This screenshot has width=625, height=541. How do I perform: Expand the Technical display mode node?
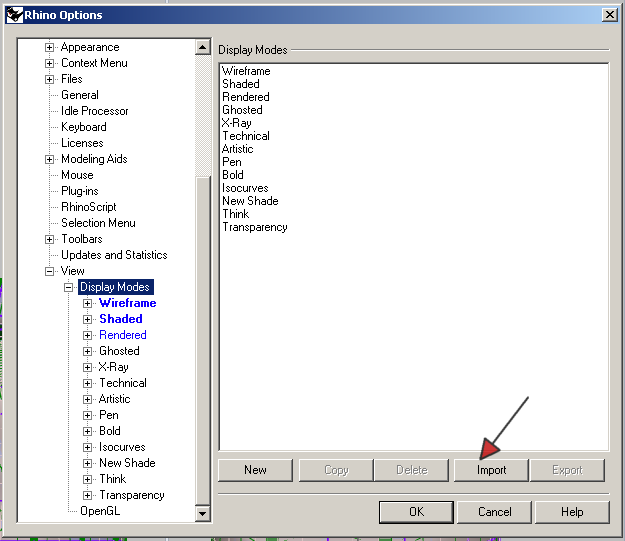(87, 384)
